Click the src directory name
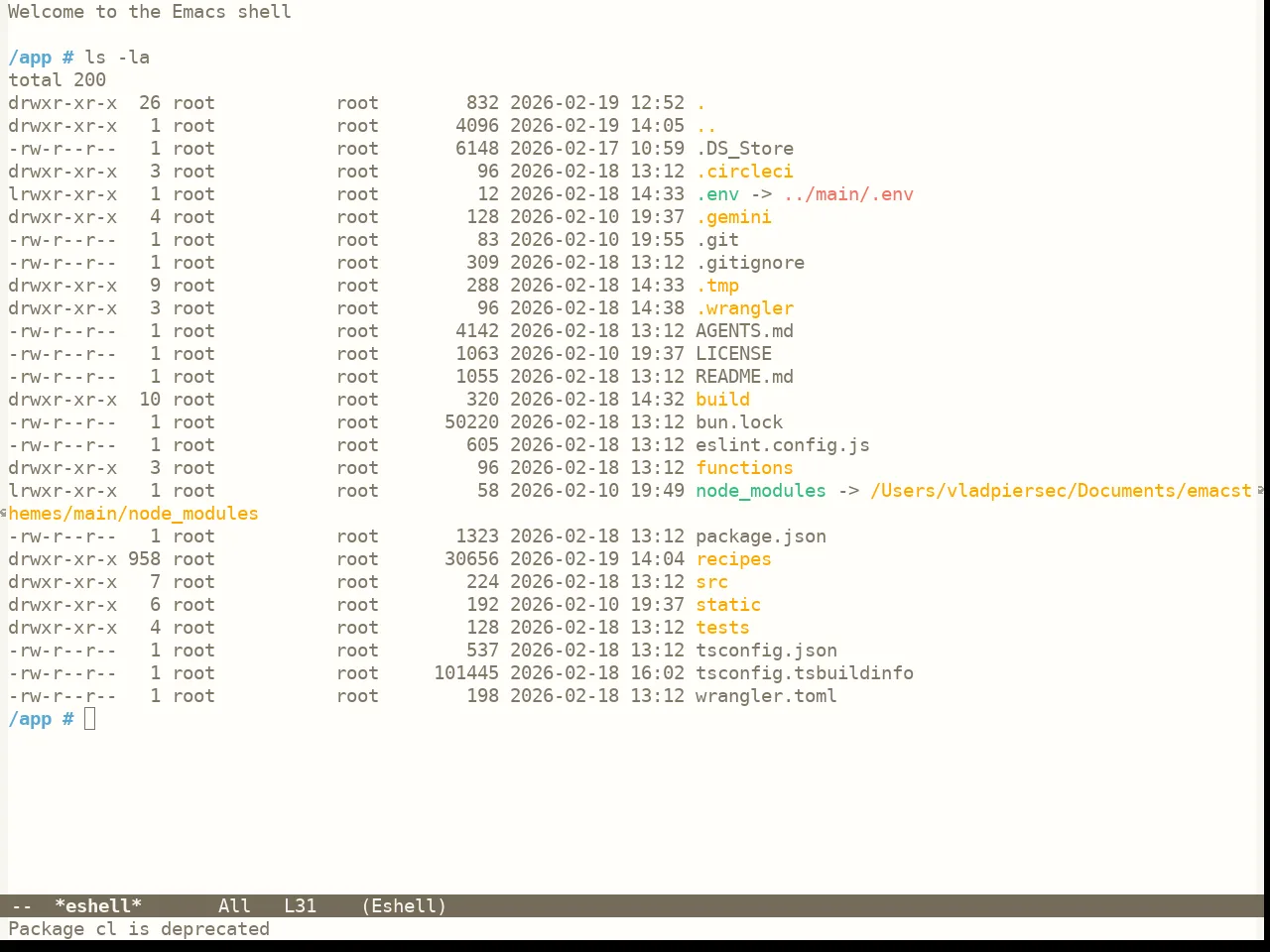The image size is (1270, 952). 712,582
